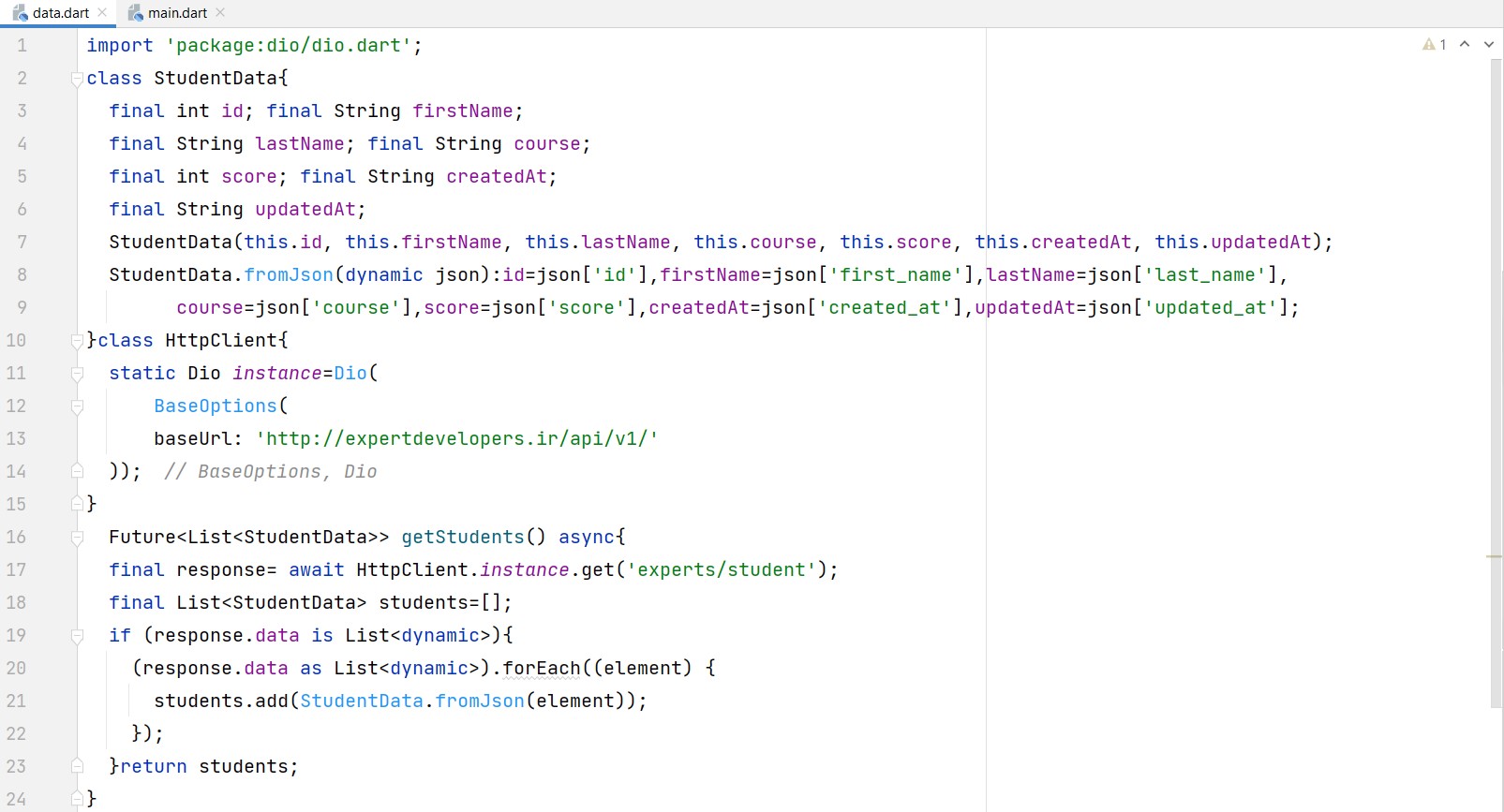1504x812 pixels.
Task: Click the course field declaration on line 4
Action: point(547,143)
